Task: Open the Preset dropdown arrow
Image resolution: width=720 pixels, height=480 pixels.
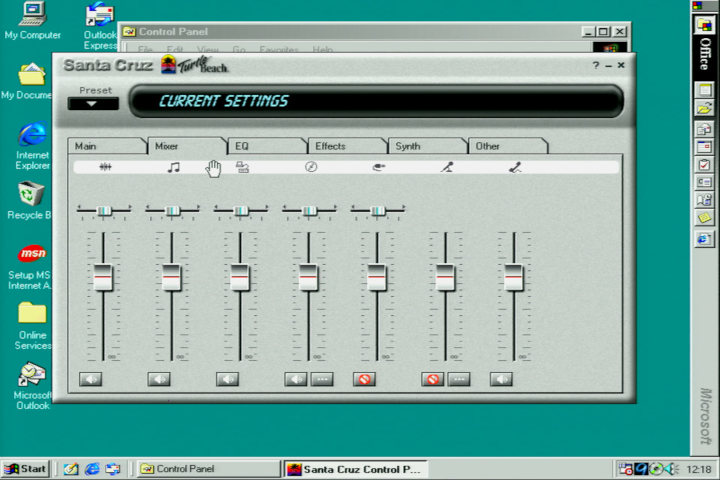Action: point(93,104)
